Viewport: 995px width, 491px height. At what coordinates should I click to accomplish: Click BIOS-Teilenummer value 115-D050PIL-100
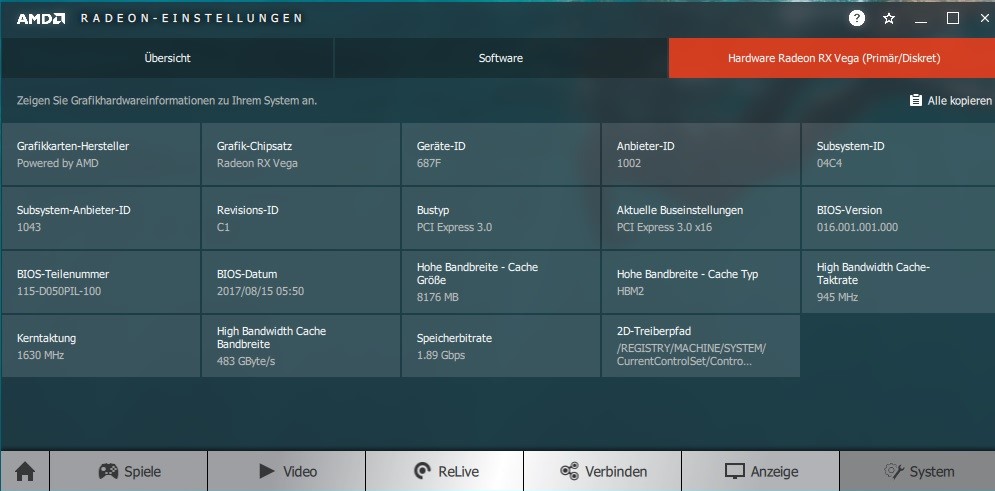click(x=59, y=291)
